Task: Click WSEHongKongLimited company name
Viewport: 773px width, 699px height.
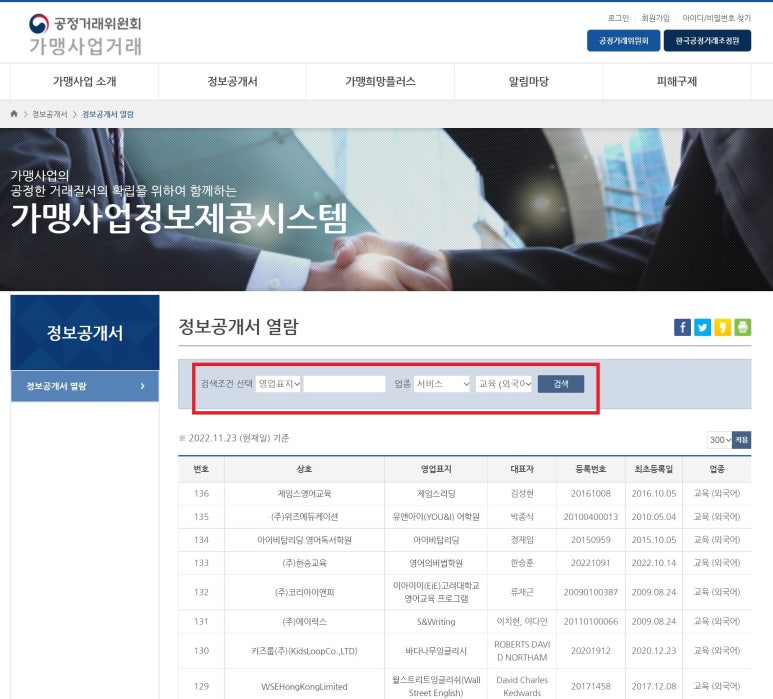Action: coord(304,686)
